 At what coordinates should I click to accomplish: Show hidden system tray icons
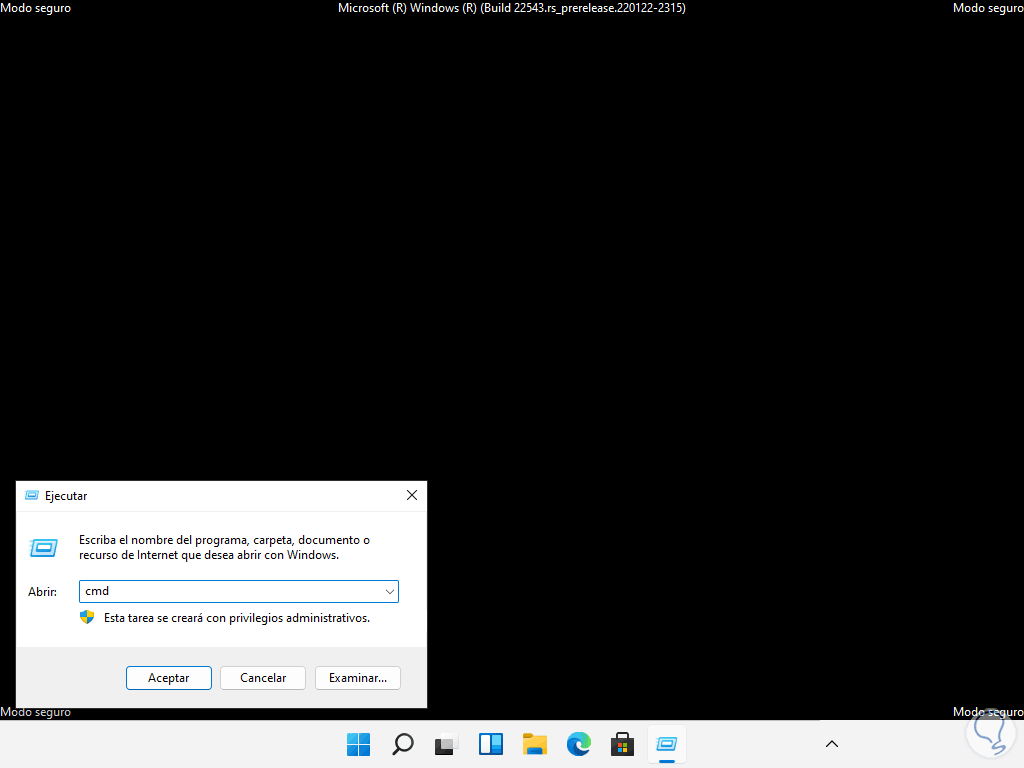point(831,744)
